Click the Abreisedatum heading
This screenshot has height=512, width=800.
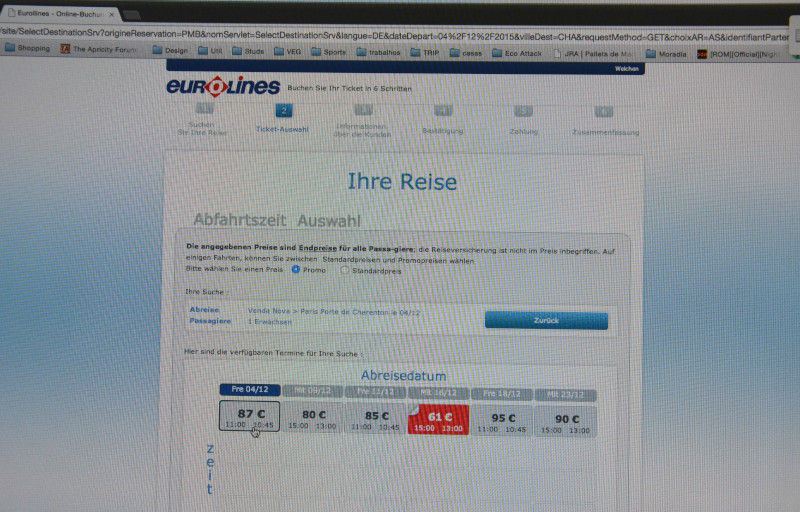coord(404,376)
